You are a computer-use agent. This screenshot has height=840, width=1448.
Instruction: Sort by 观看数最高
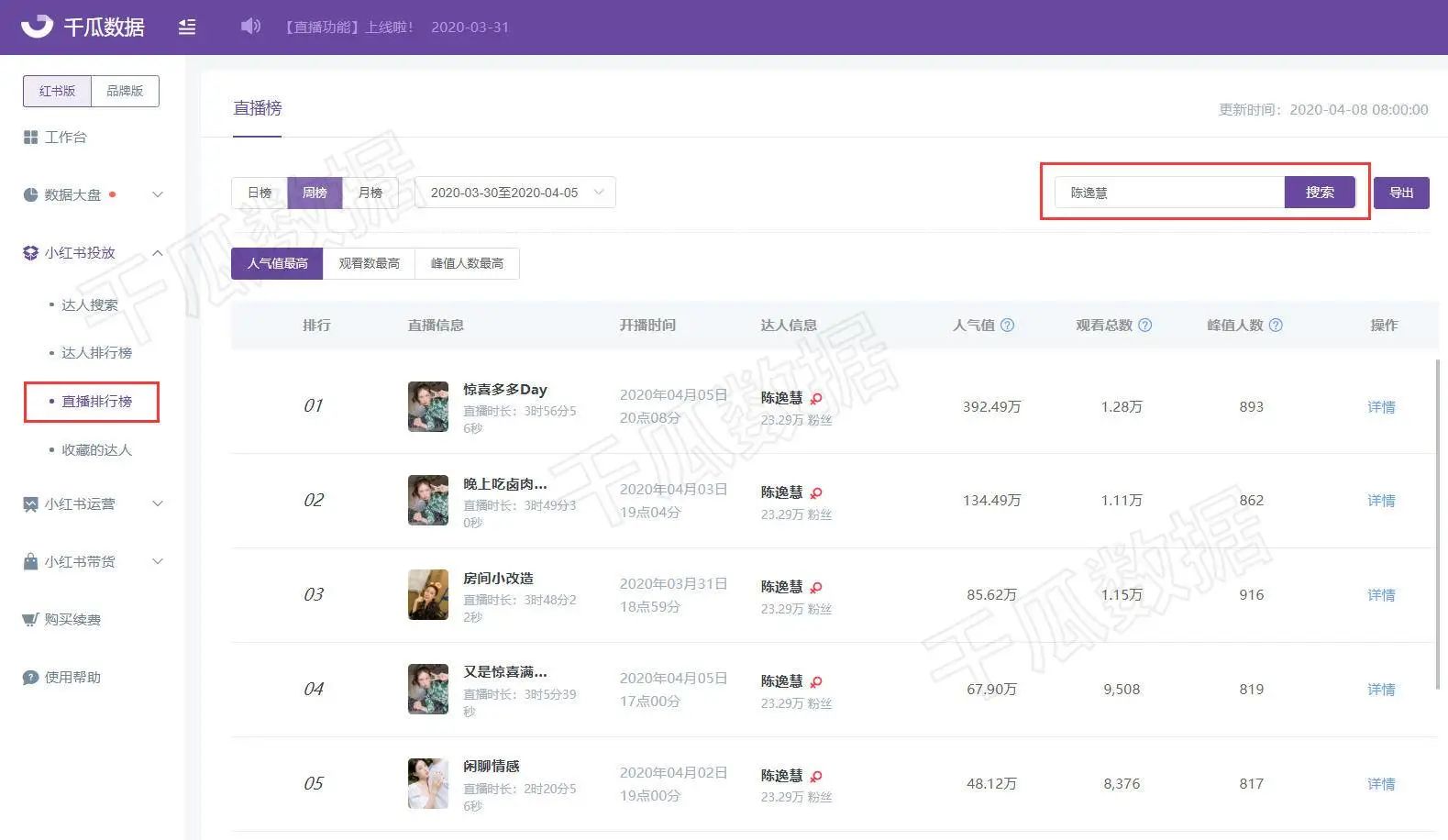(369, 263)
